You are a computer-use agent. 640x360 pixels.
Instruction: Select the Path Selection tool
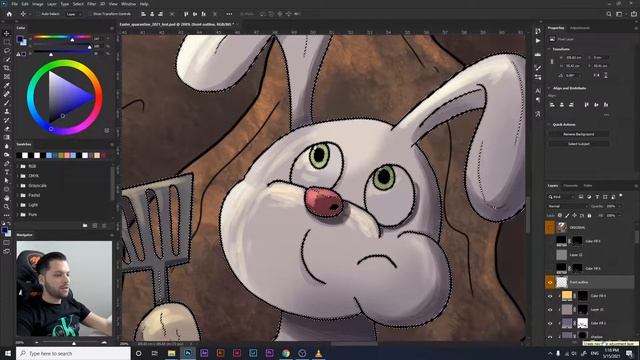(x=7, y=180)
